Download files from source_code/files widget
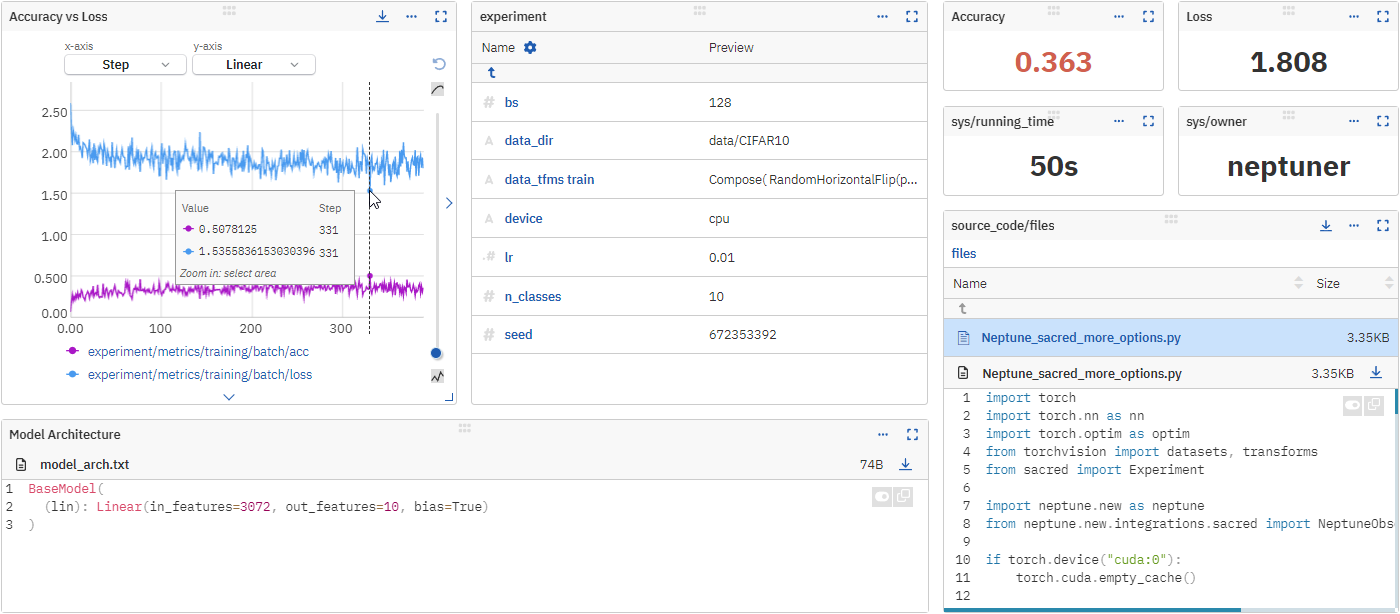The height and width of the screenshot is (614, 1400). click(x=1326, y=225)
